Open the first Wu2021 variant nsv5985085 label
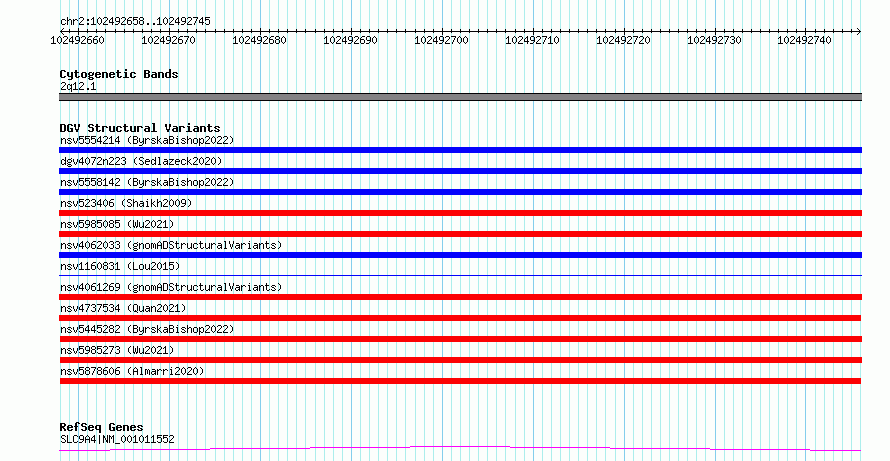 117,224
